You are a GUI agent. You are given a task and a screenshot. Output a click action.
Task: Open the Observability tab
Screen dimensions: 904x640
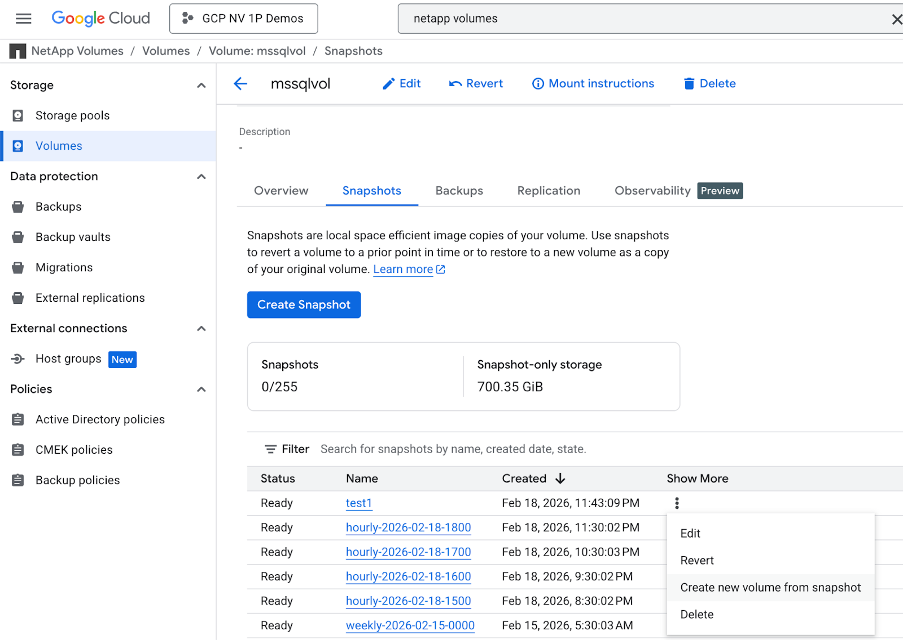point(652,191)
